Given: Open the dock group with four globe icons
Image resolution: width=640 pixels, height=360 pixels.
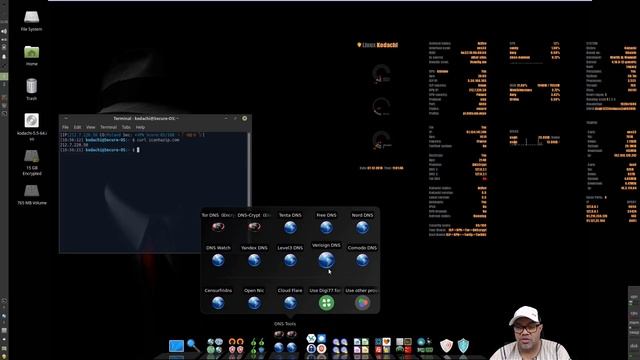Looking at the screenshot, I should tap(215, 346).
